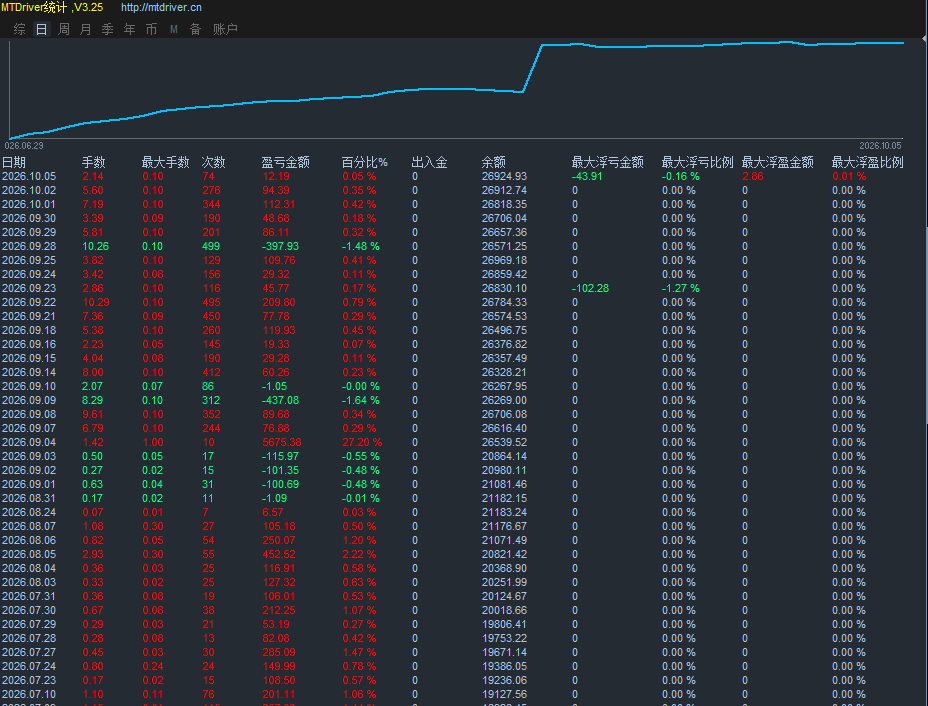Open the 币 currency tab
This screenshot has height=706, width=928.
[x=152, y=29]
